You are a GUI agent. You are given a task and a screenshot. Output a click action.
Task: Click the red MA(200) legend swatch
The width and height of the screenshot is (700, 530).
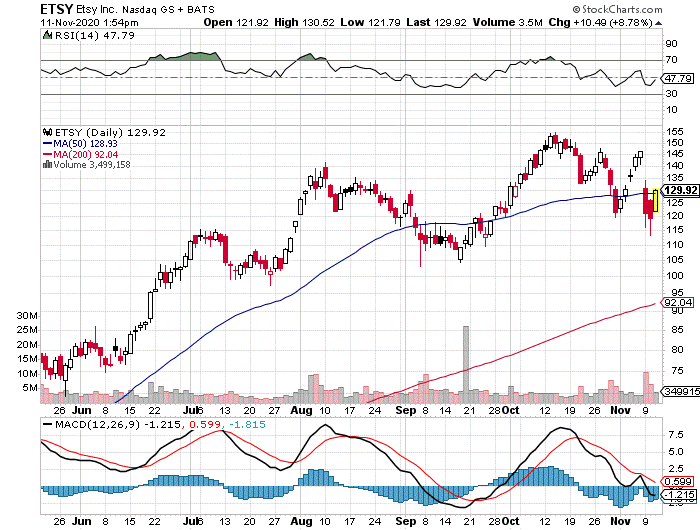pyautogui.click(x=46, y=153)
